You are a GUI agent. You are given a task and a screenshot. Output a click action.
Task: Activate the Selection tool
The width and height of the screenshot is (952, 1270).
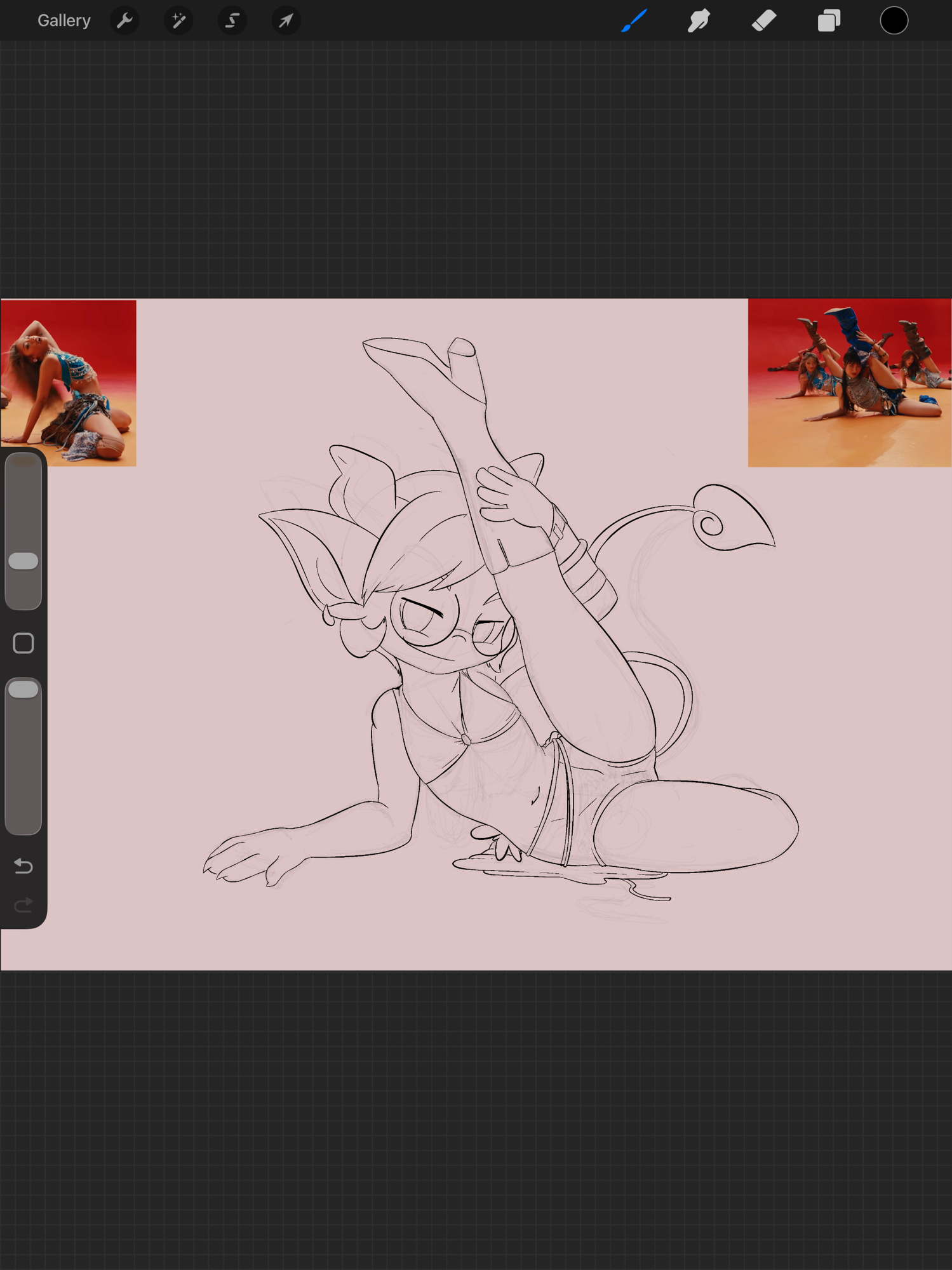232,21
